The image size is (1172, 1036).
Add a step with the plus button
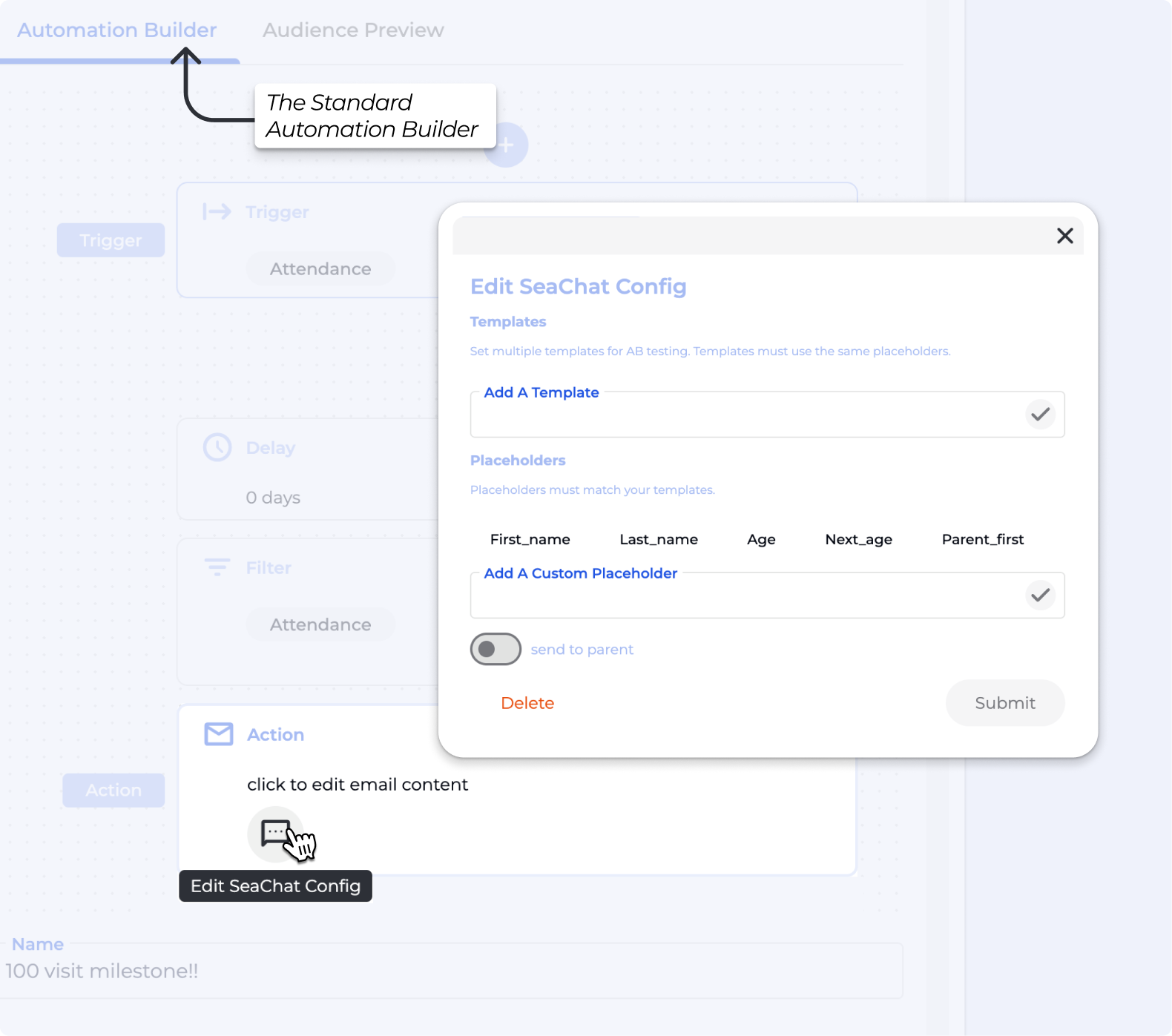[507, 145]
